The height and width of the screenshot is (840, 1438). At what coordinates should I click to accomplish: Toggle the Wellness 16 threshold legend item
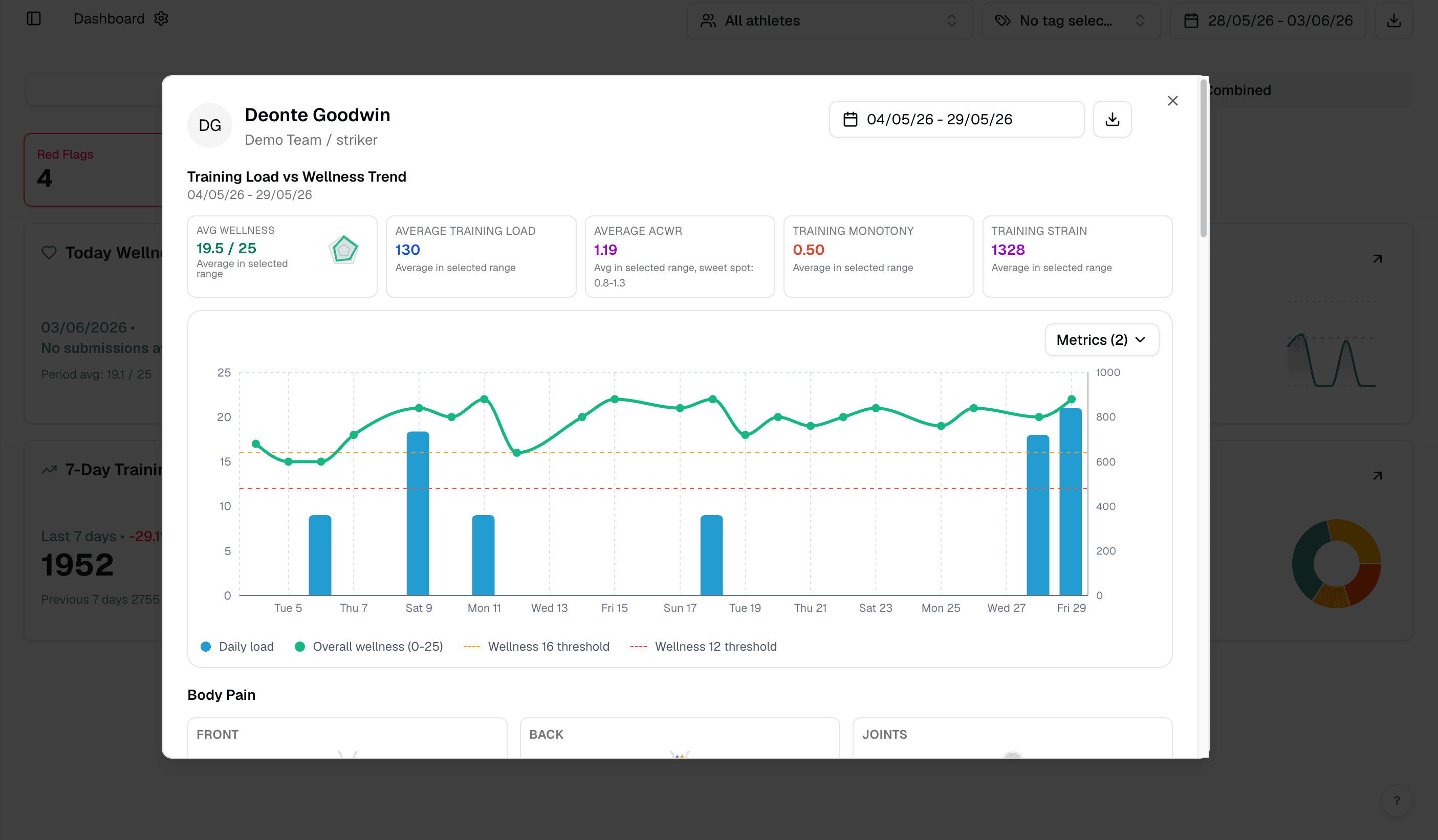536,647
